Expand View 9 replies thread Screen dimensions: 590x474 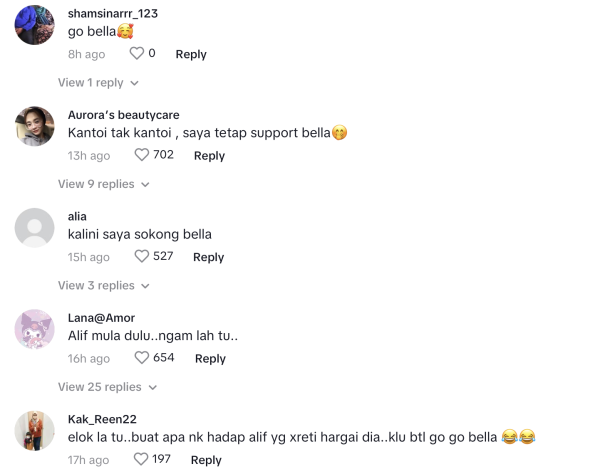(x=103, y=184)
